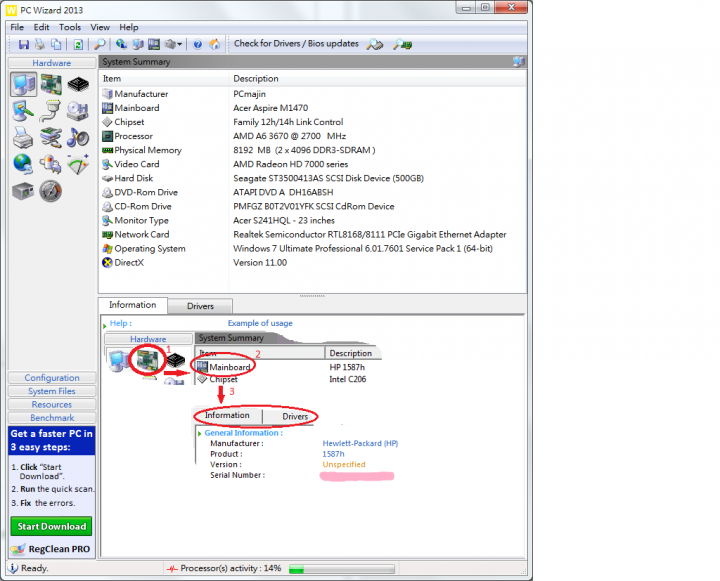The height and width of the screenshot is (581, 720).
Task: Click the first icon after Check for Drivers
Action: point(375,45)
